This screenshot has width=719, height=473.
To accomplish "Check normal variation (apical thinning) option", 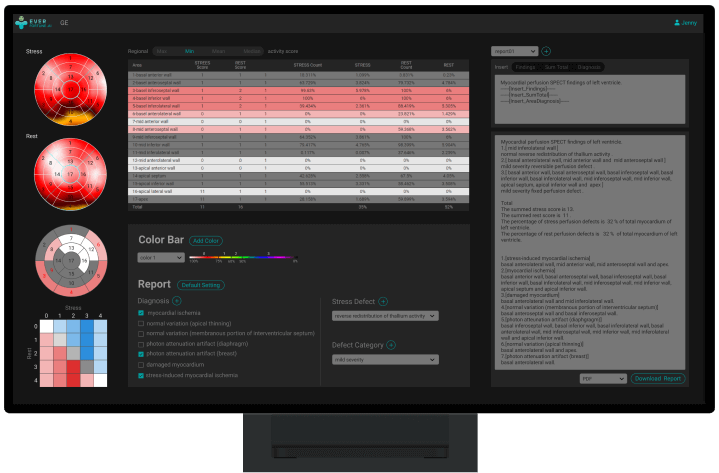I will click(x=141, y=324).
